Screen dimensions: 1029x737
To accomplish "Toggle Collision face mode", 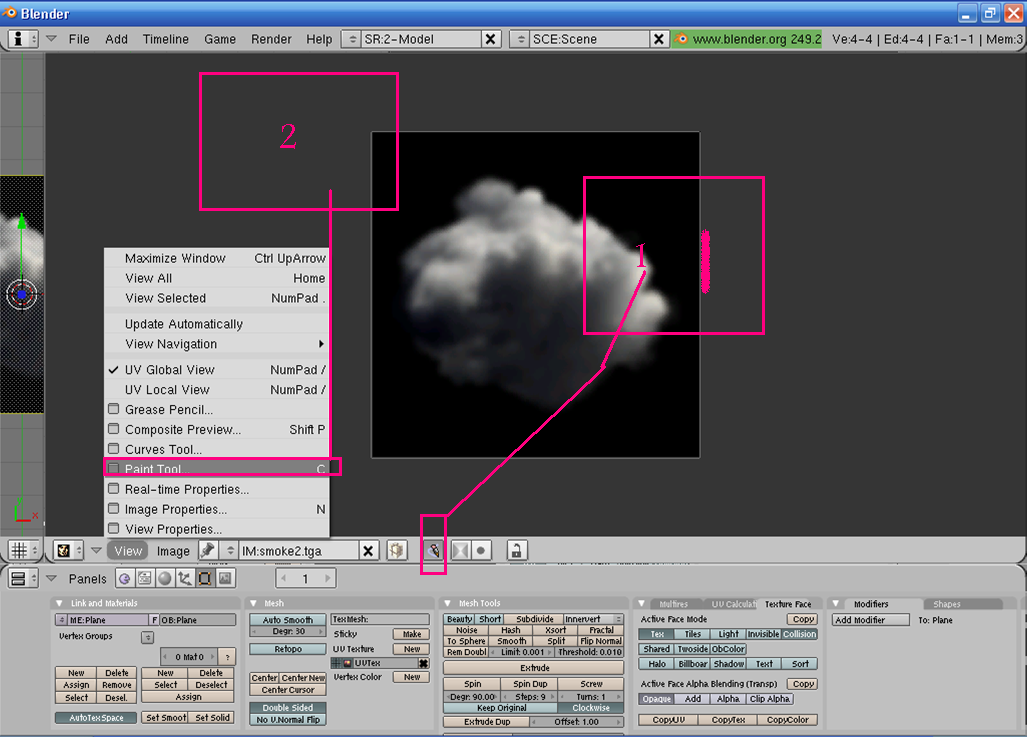I will coord(799,634).
